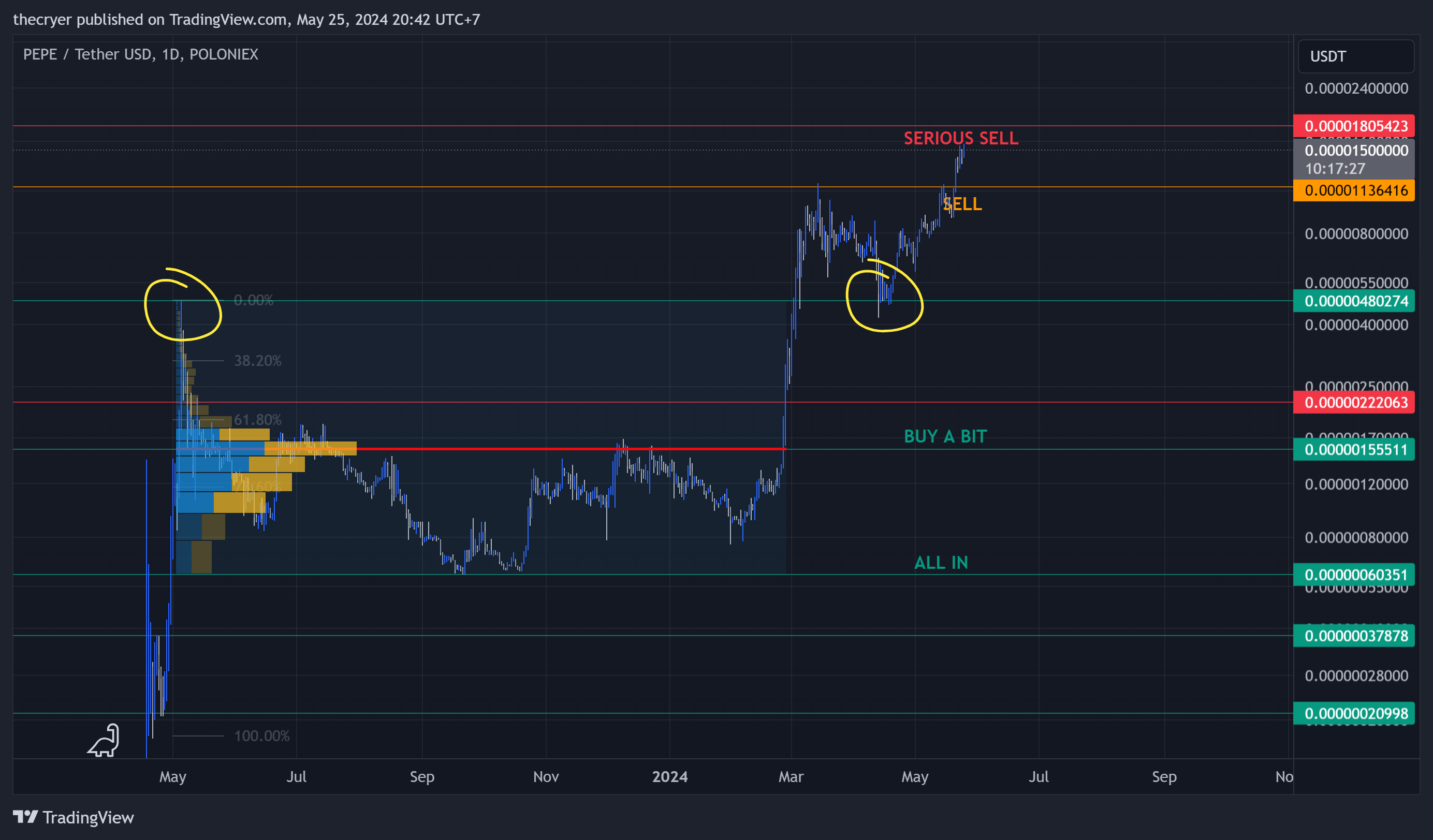Viewport: 1433px width, 840px height.
Task: Click the 38.20% Fibonacci level label
Action: (x=257, y=361)
